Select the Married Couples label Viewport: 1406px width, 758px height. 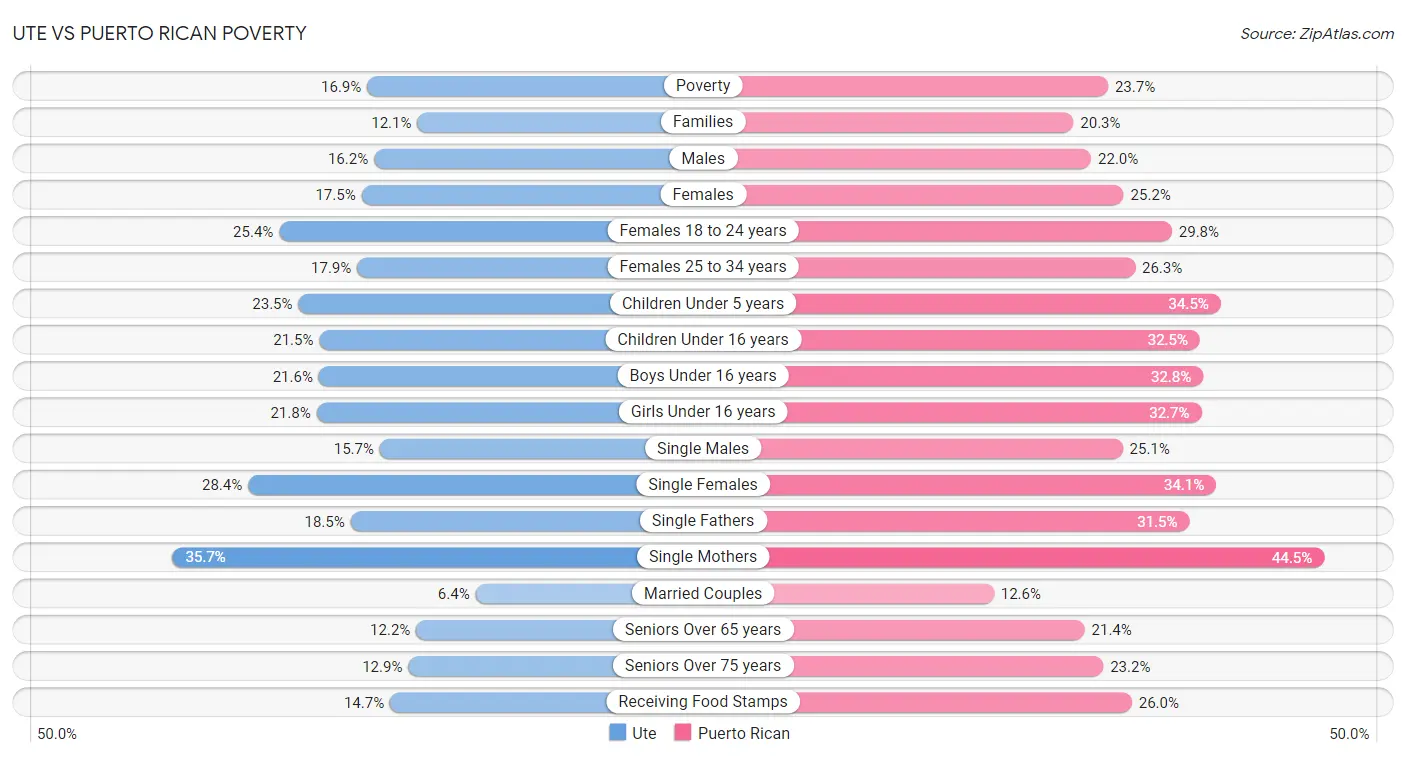(x=703, y=593)
